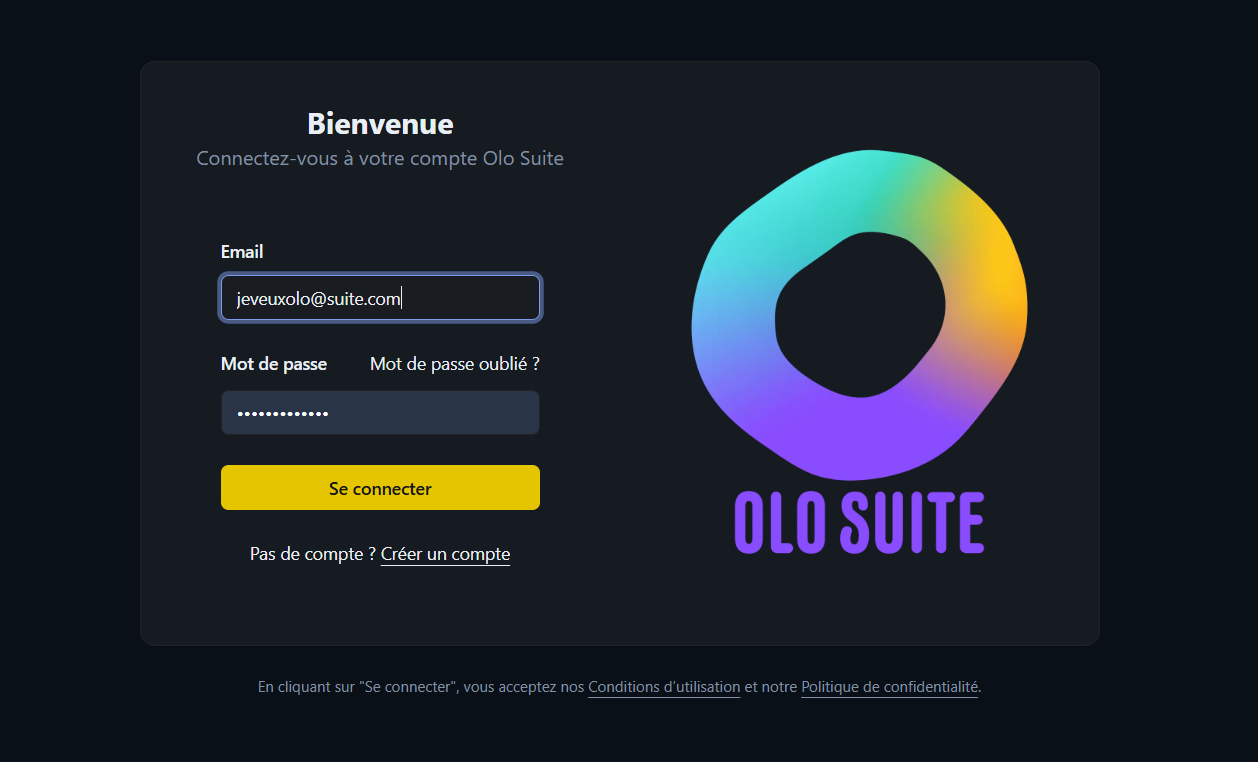Click the Connectez-vous à votre compte subtitle
Screen dimensions: 1258x762
click(380, 159)
